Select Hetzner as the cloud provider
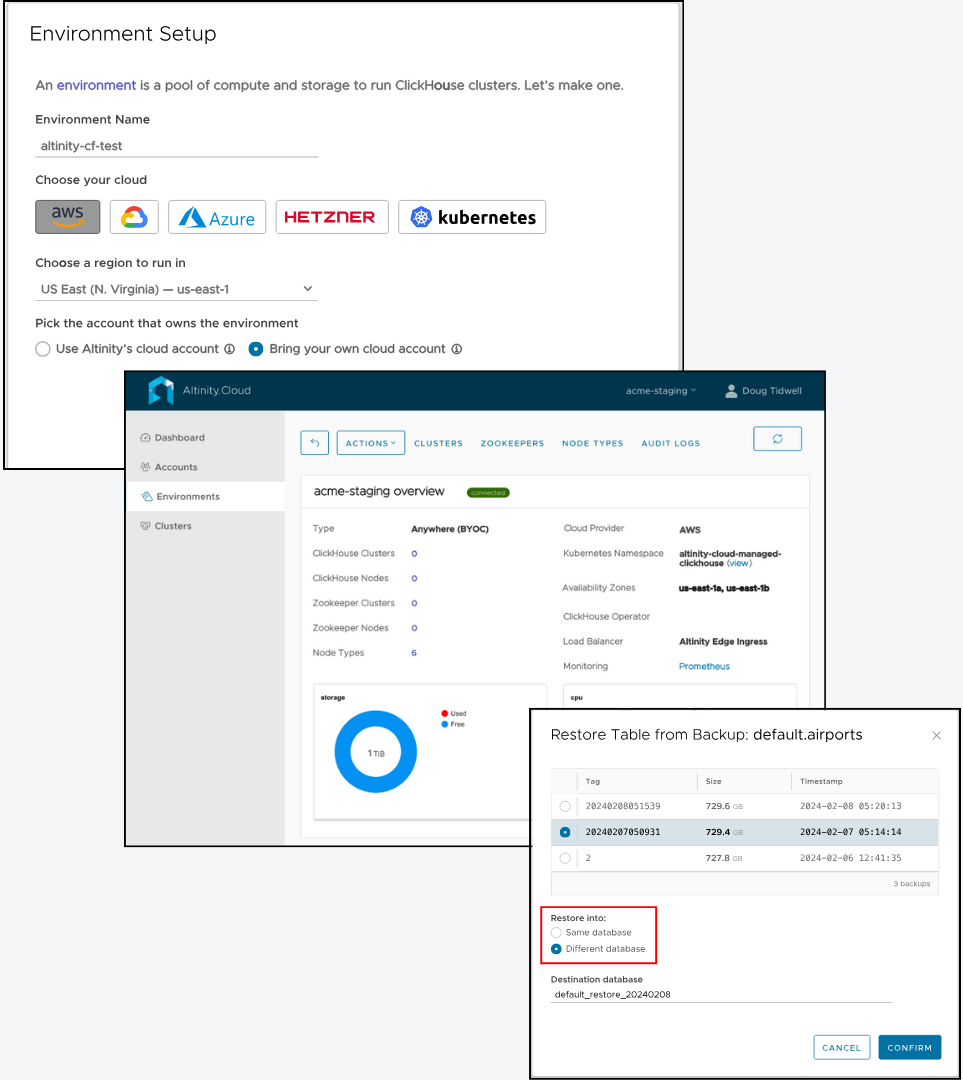The height and width of the screenshot is (1080, 963). (x=332, y=217)
